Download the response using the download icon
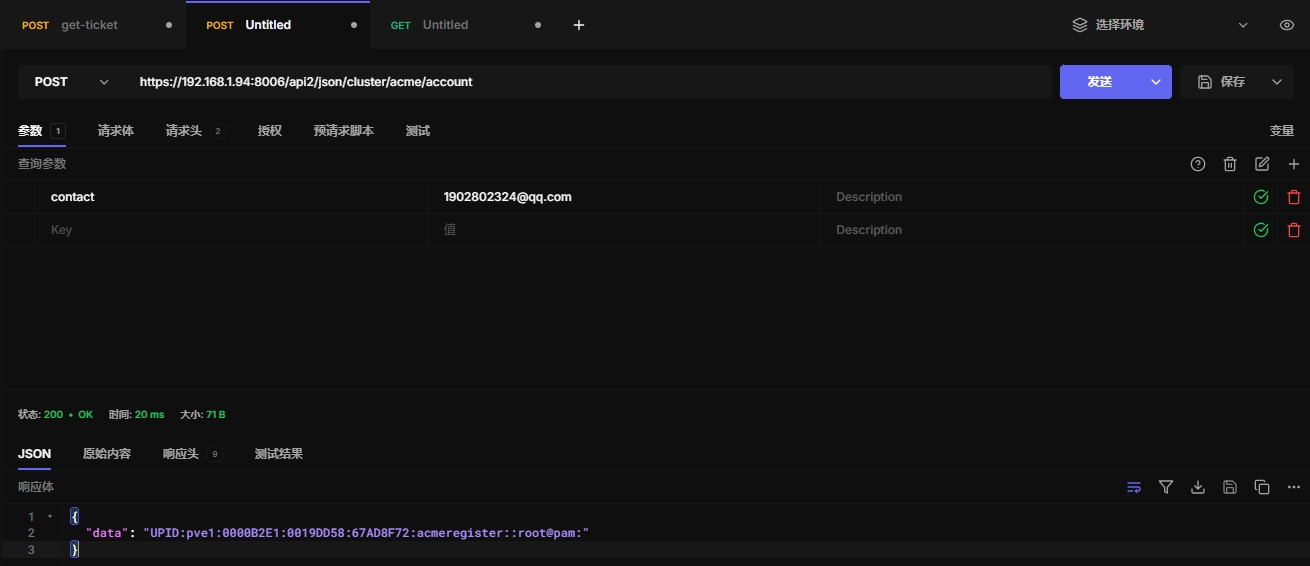The image size is (1310, 566). [x=1198, y=487]
